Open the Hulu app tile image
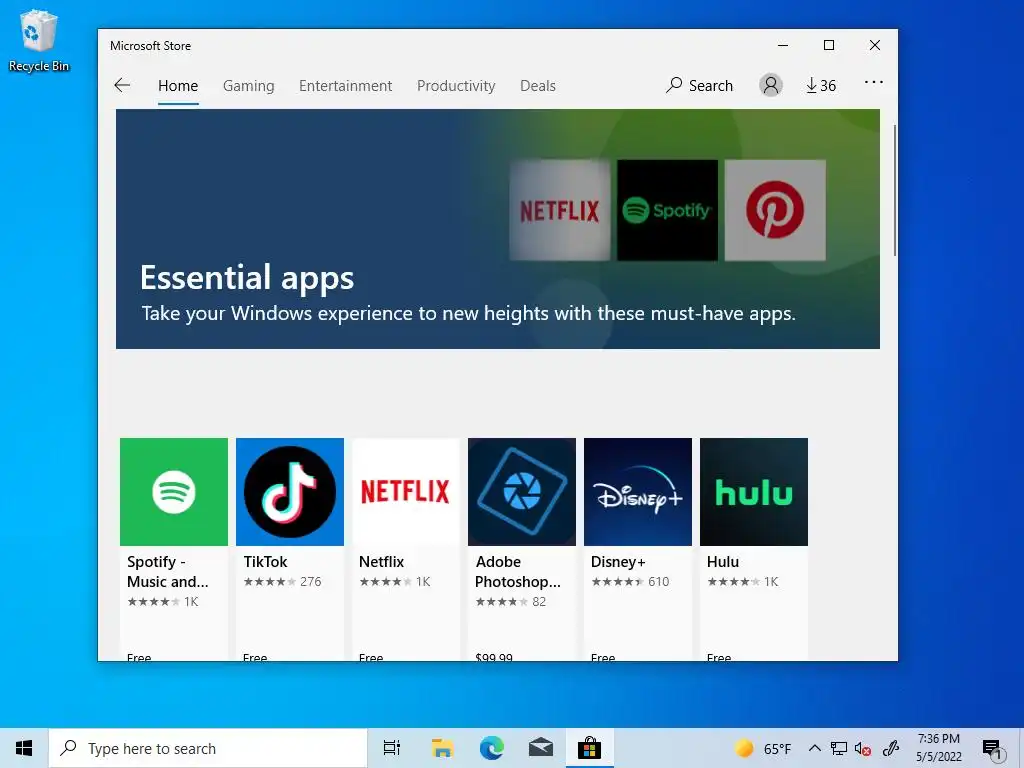The width and height of the screenshot is (1024, 768). 754,492
